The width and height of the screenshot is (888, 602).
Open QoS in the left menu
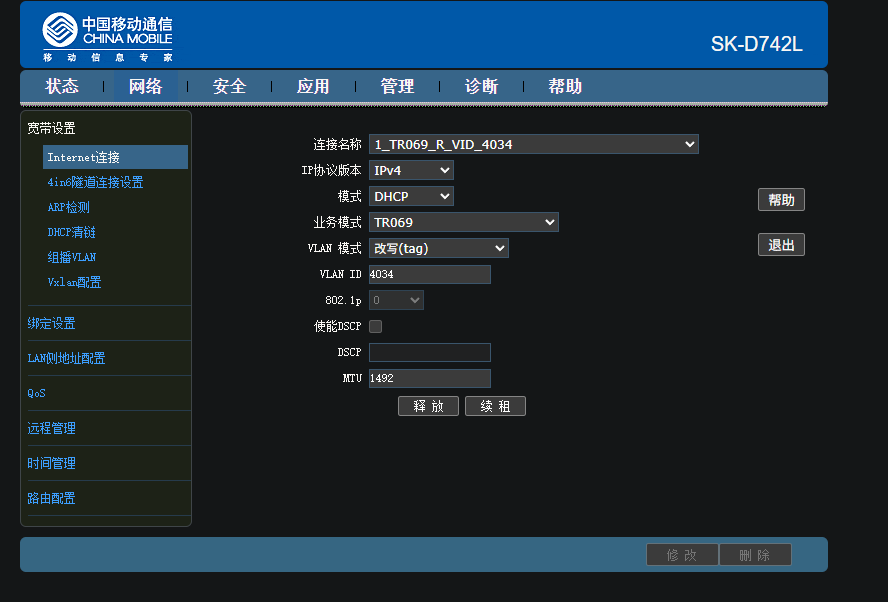[x=36, y=393]
